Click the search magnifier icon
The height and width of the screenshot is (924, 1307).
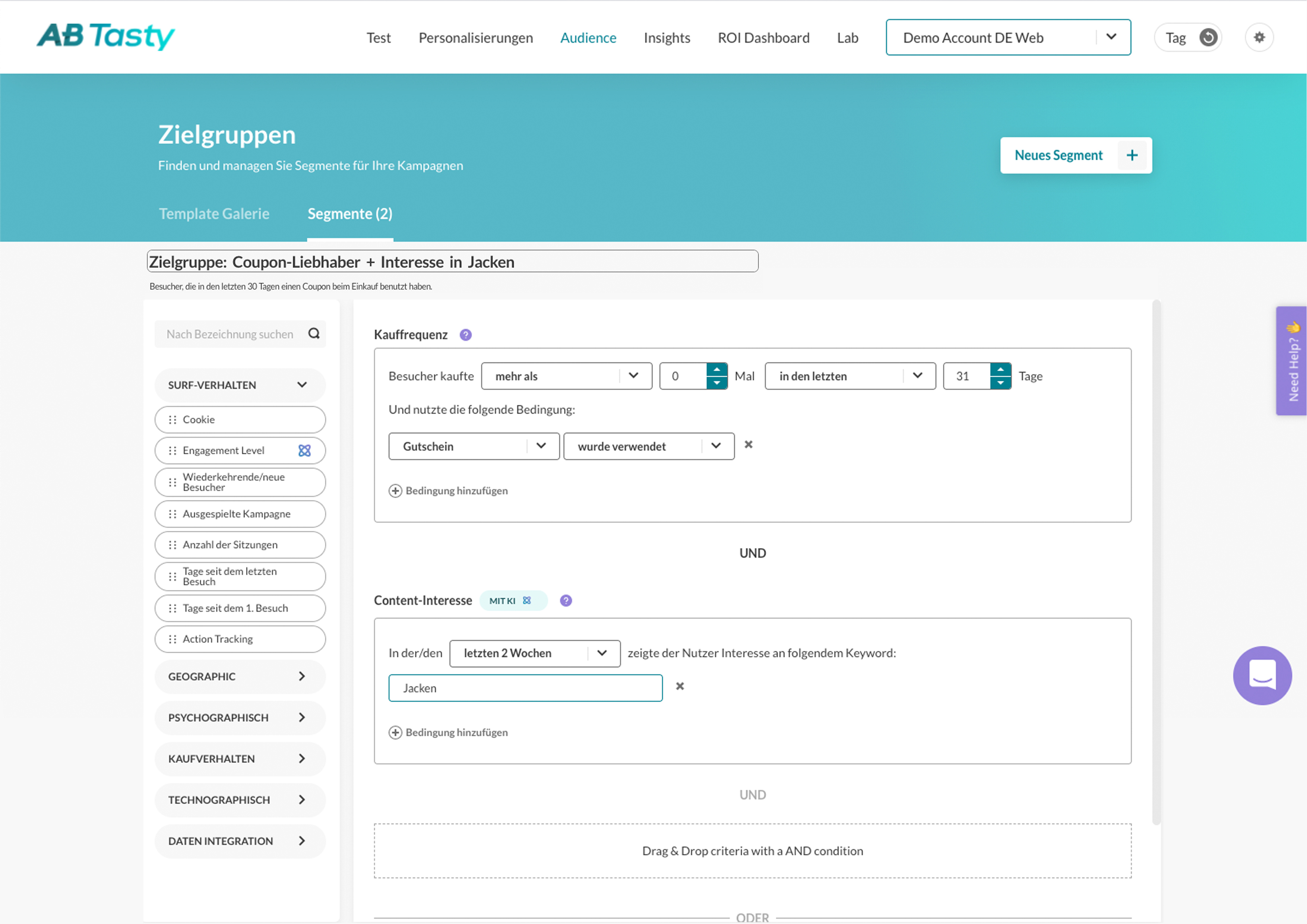(314, 333)
